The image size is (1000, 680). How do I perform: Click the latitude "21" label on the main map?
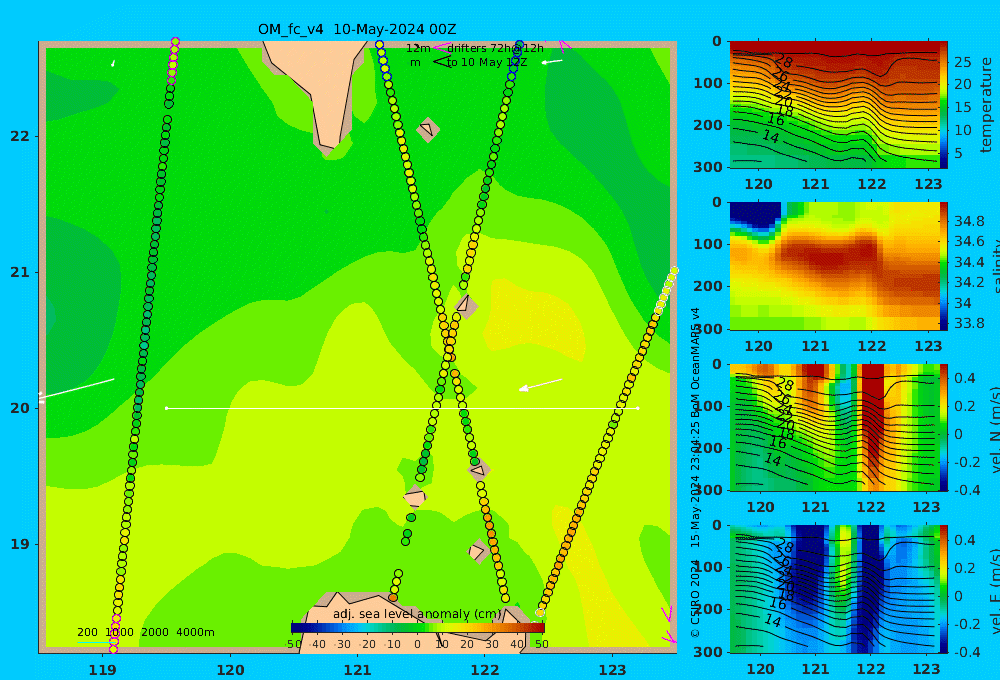point(20,272)
